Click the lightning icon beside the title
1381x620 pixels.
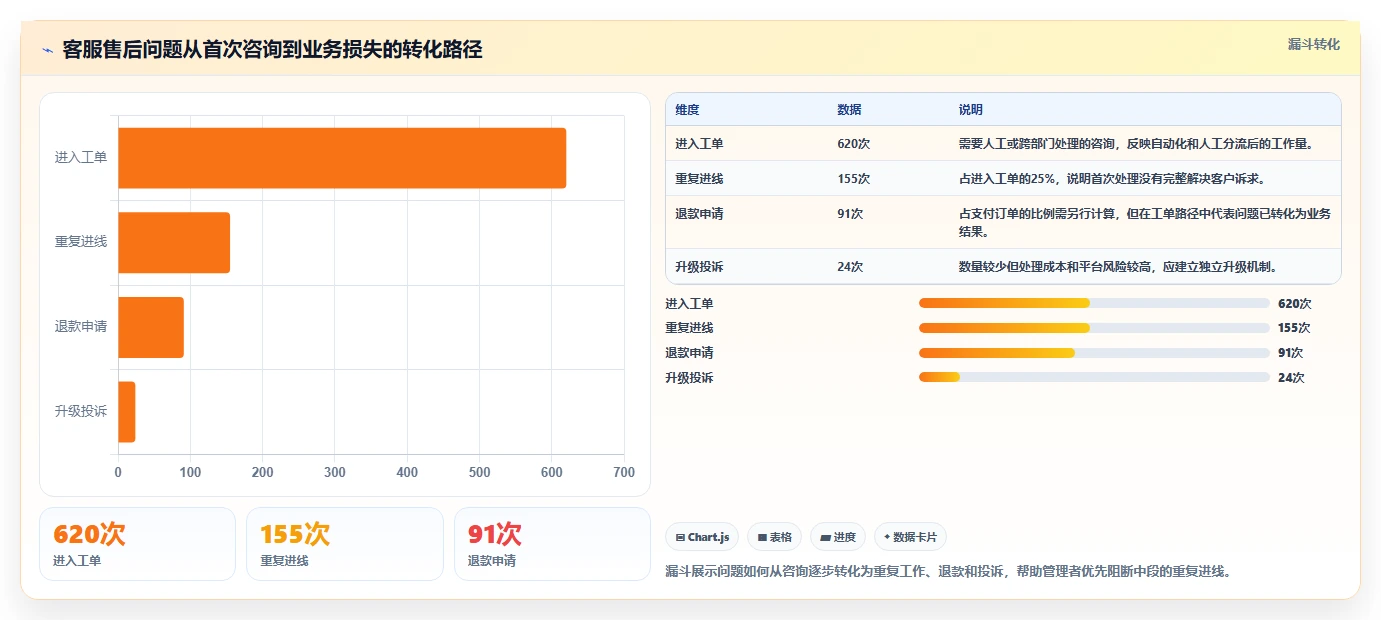coord(47,50)
